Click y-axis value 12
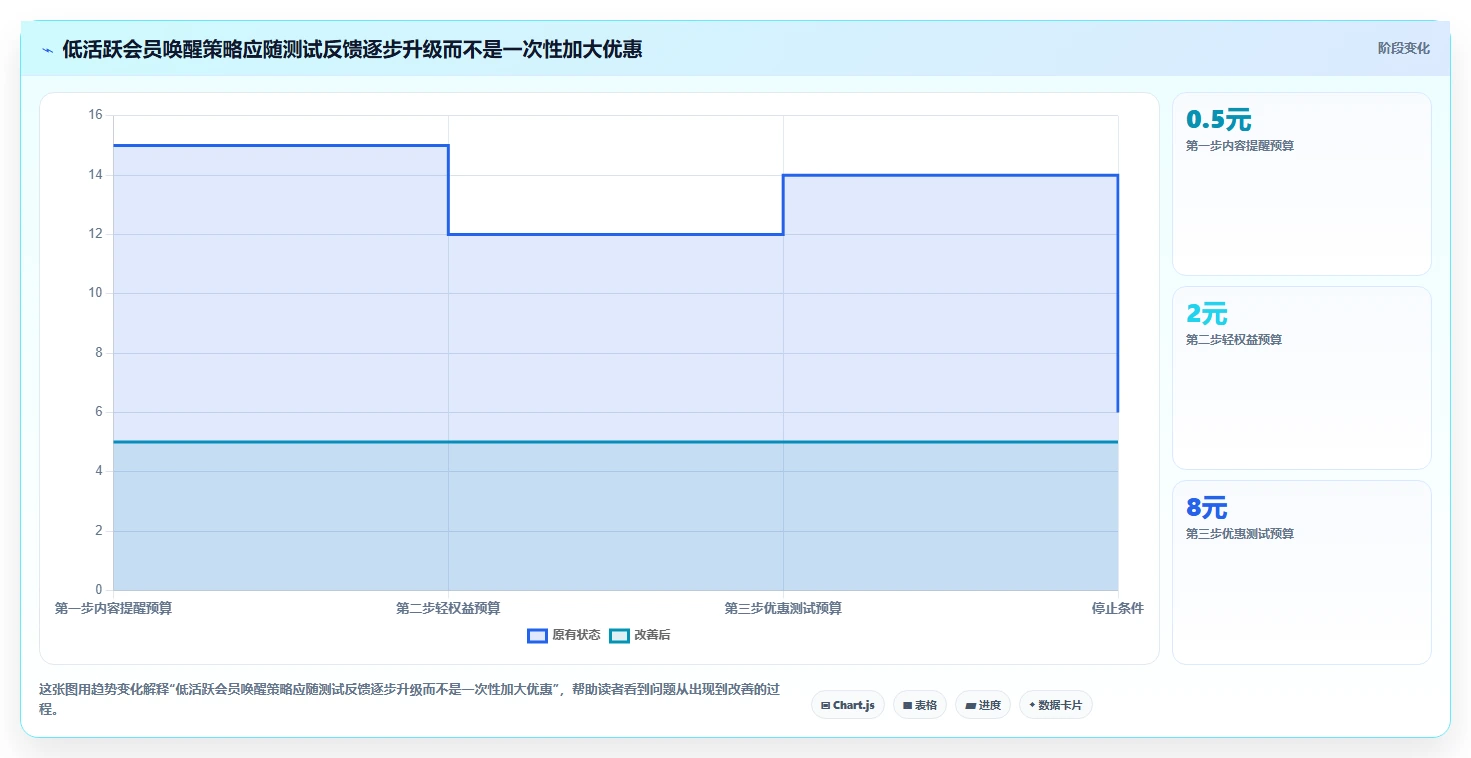1471x758 pixels. click(x=96, y=234)
